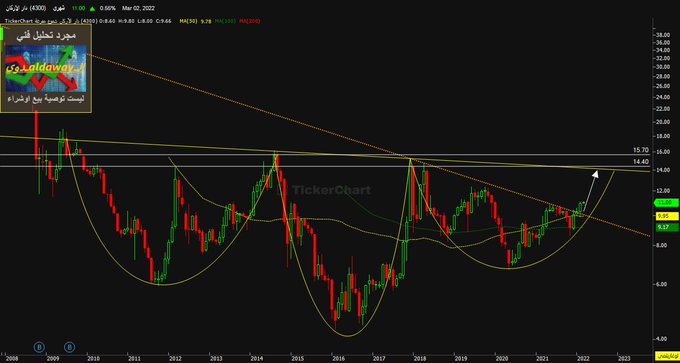Click the 0.66% change value in the header
The height and width of the screenshot is (363, 680).
pos(108,8)
